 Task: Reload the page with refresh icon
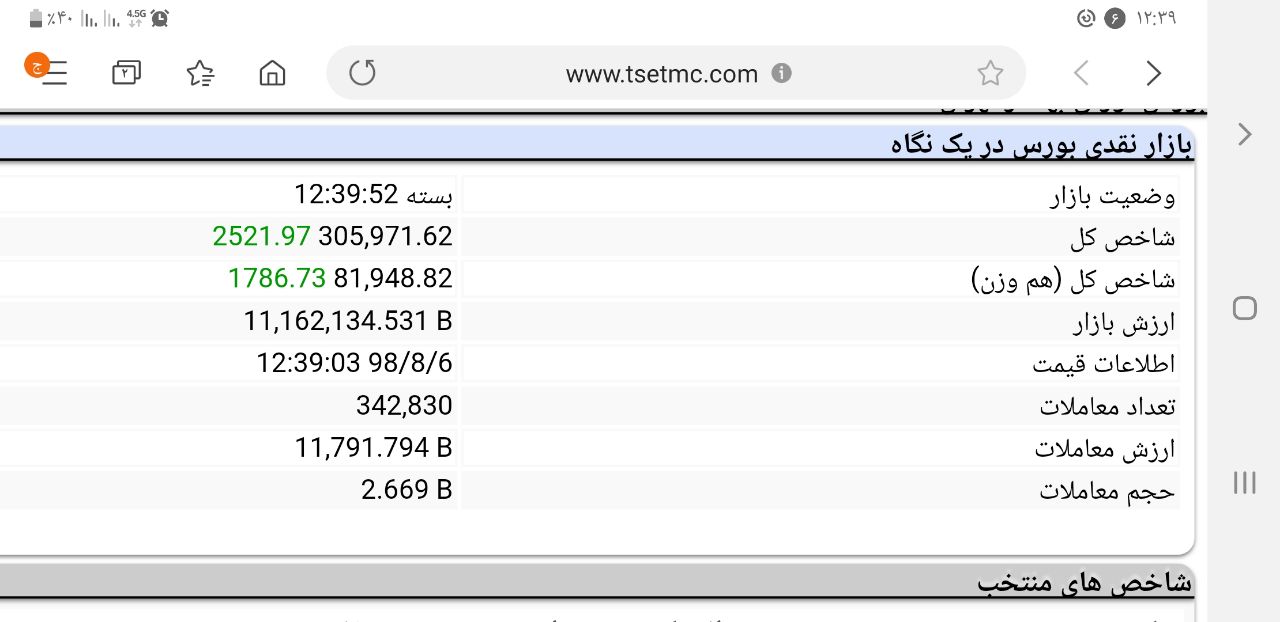point(362,73)
